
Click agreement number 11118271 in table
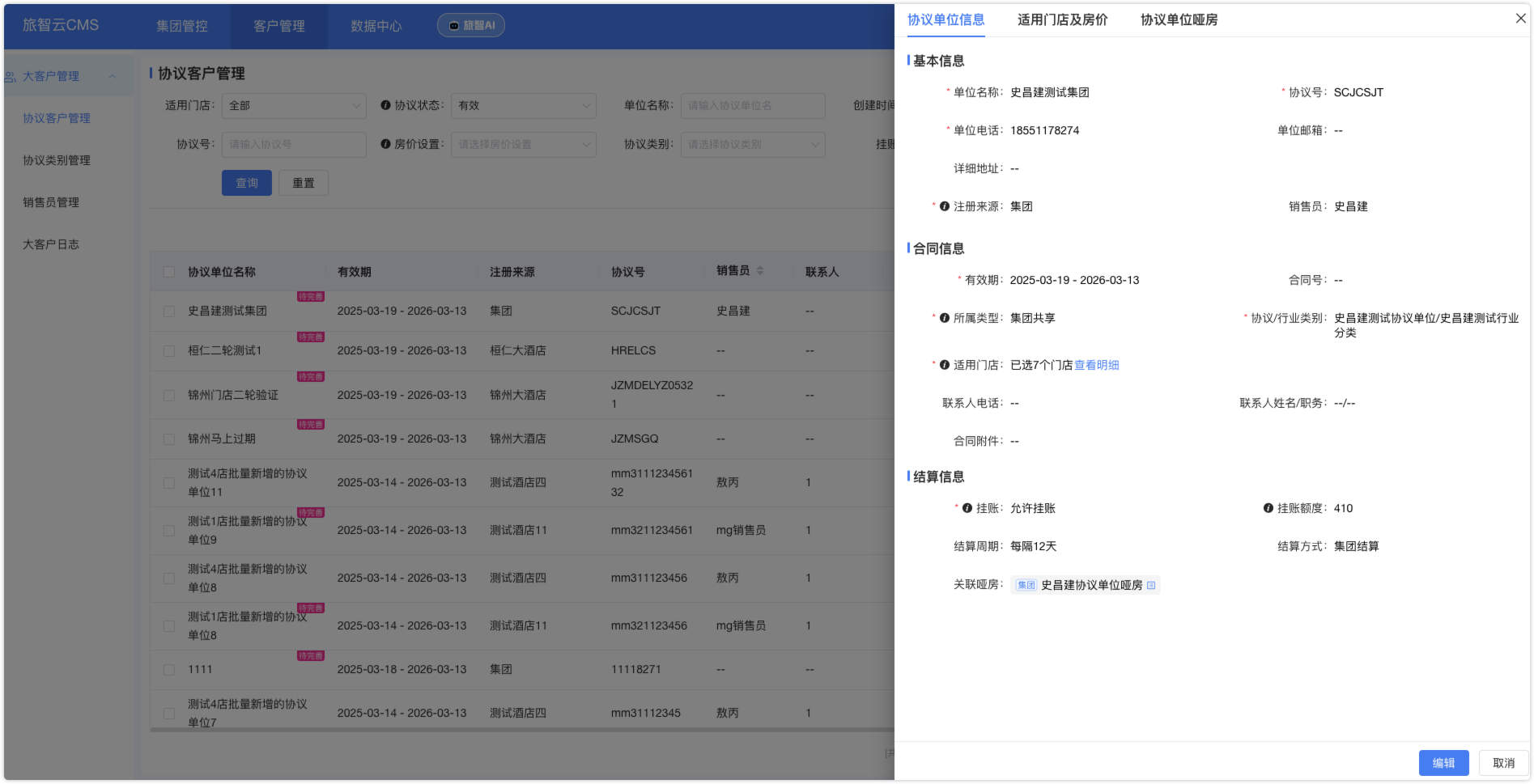635,670
